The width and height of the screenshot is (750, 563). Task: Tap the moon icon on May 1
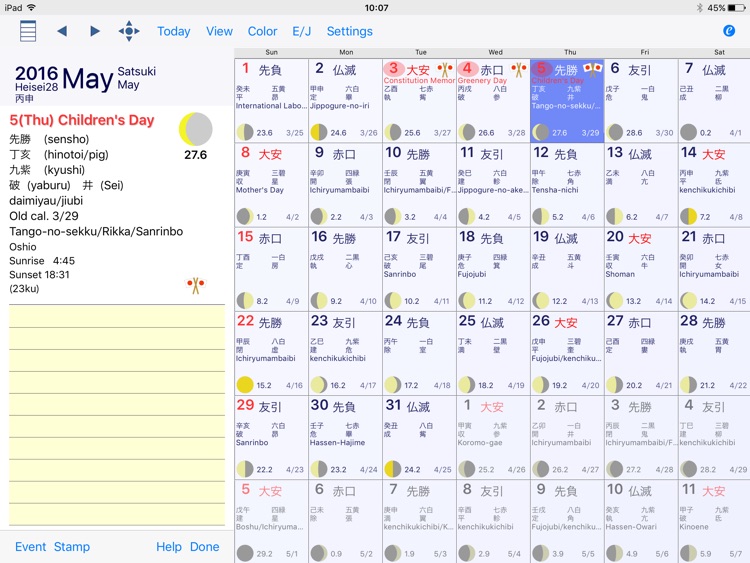[x=245, y=132]
